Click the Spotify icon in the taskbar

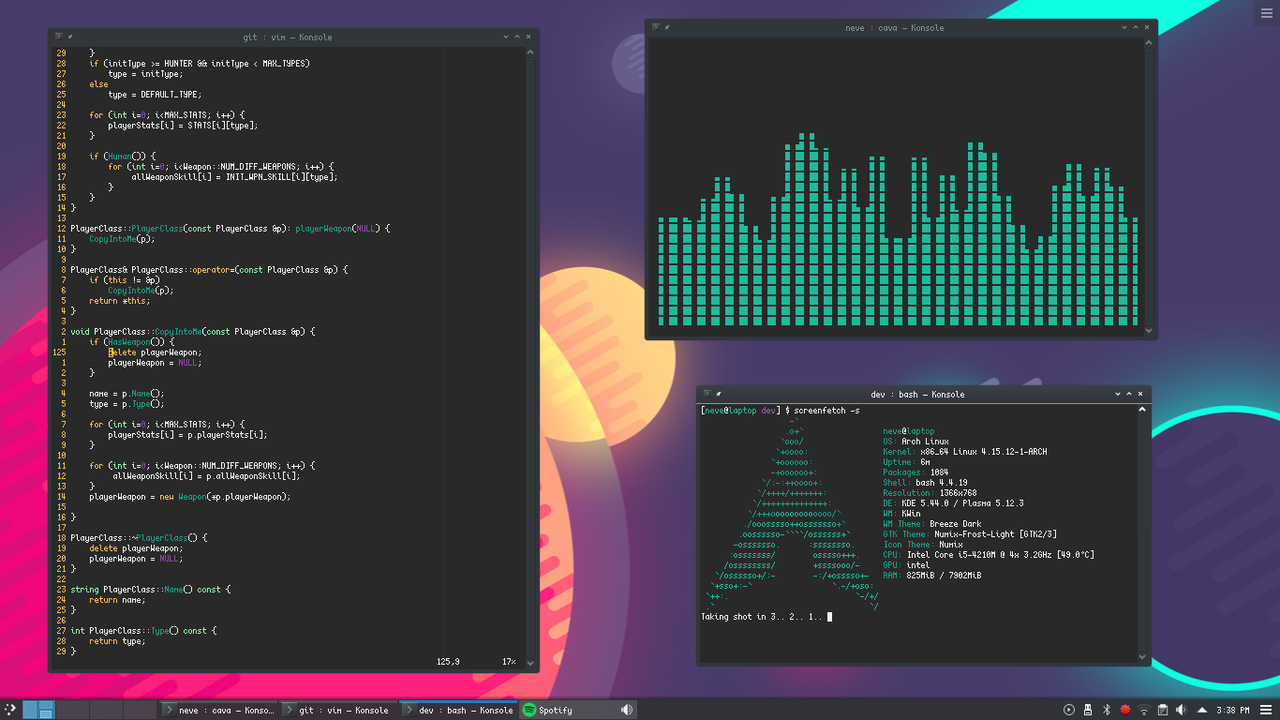[x=530, y=710]
